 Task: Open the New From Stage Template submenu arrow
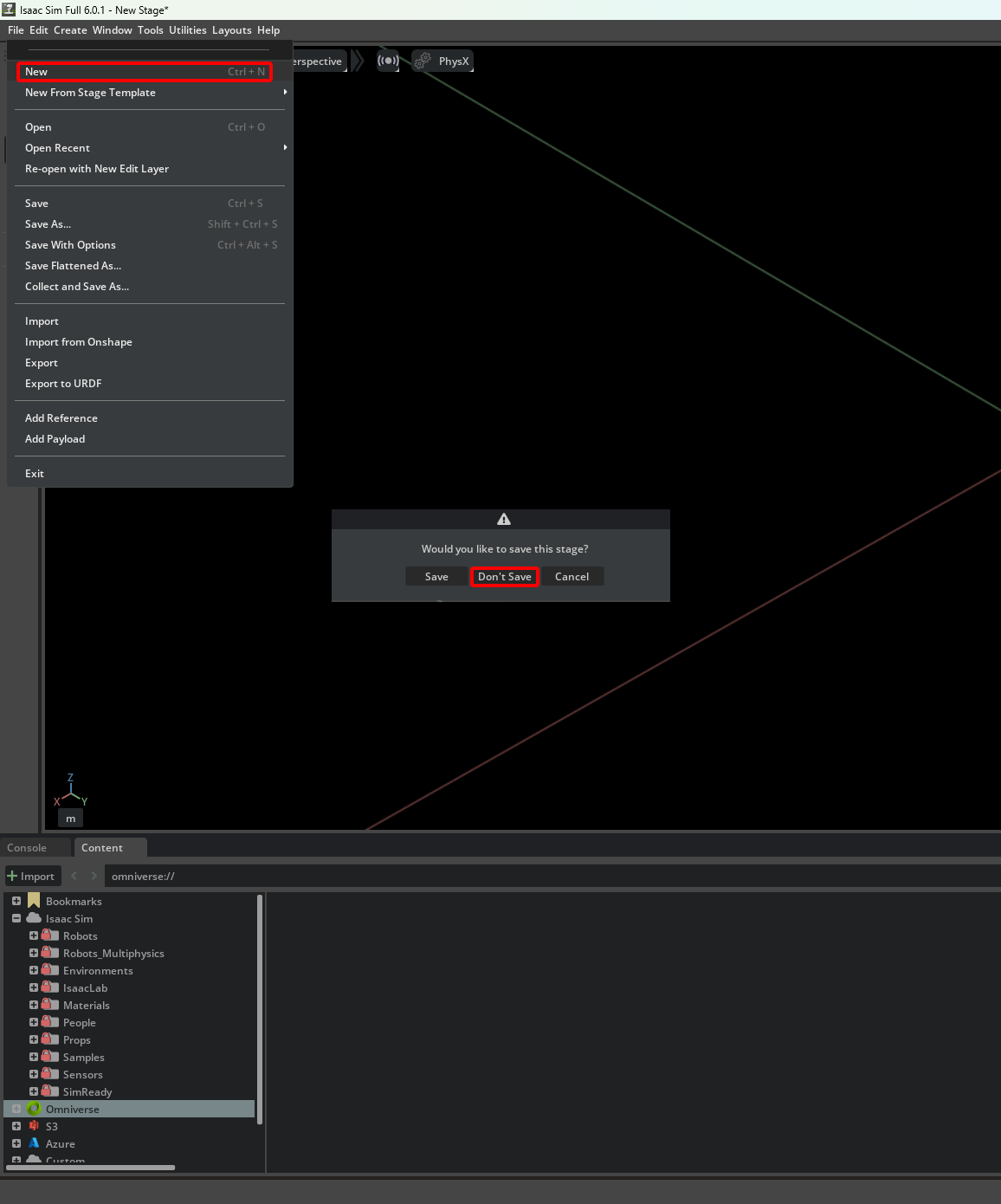click(285, 92)
